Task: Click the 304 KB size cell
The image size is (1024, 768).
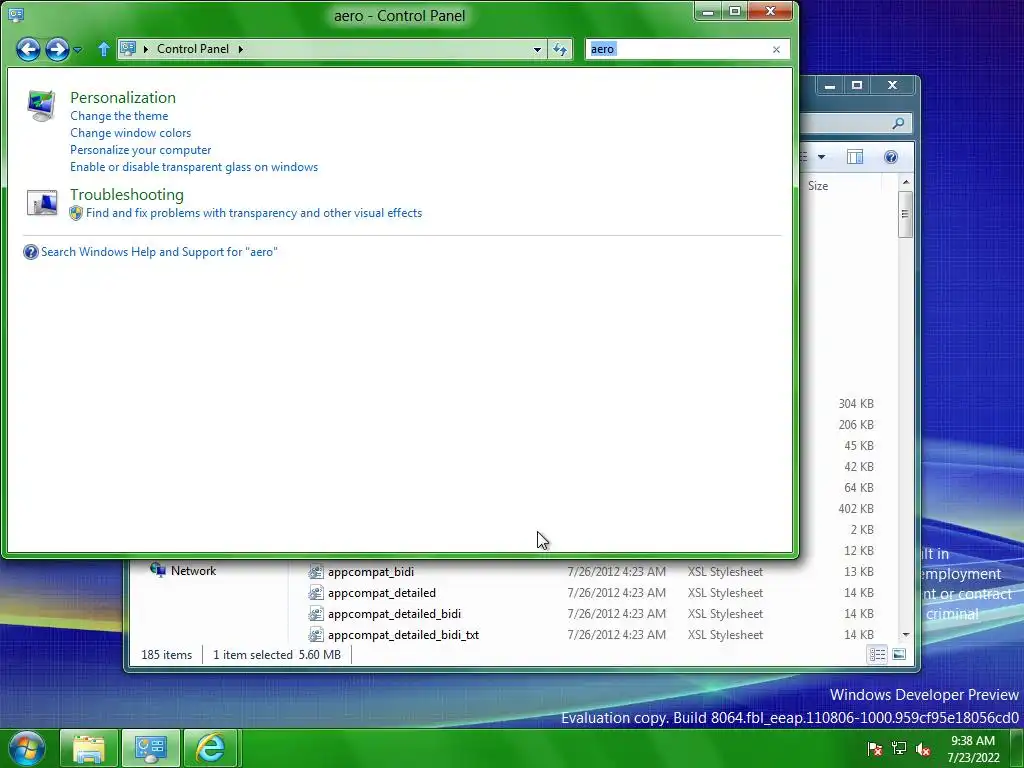Action: tap(856, 404)
